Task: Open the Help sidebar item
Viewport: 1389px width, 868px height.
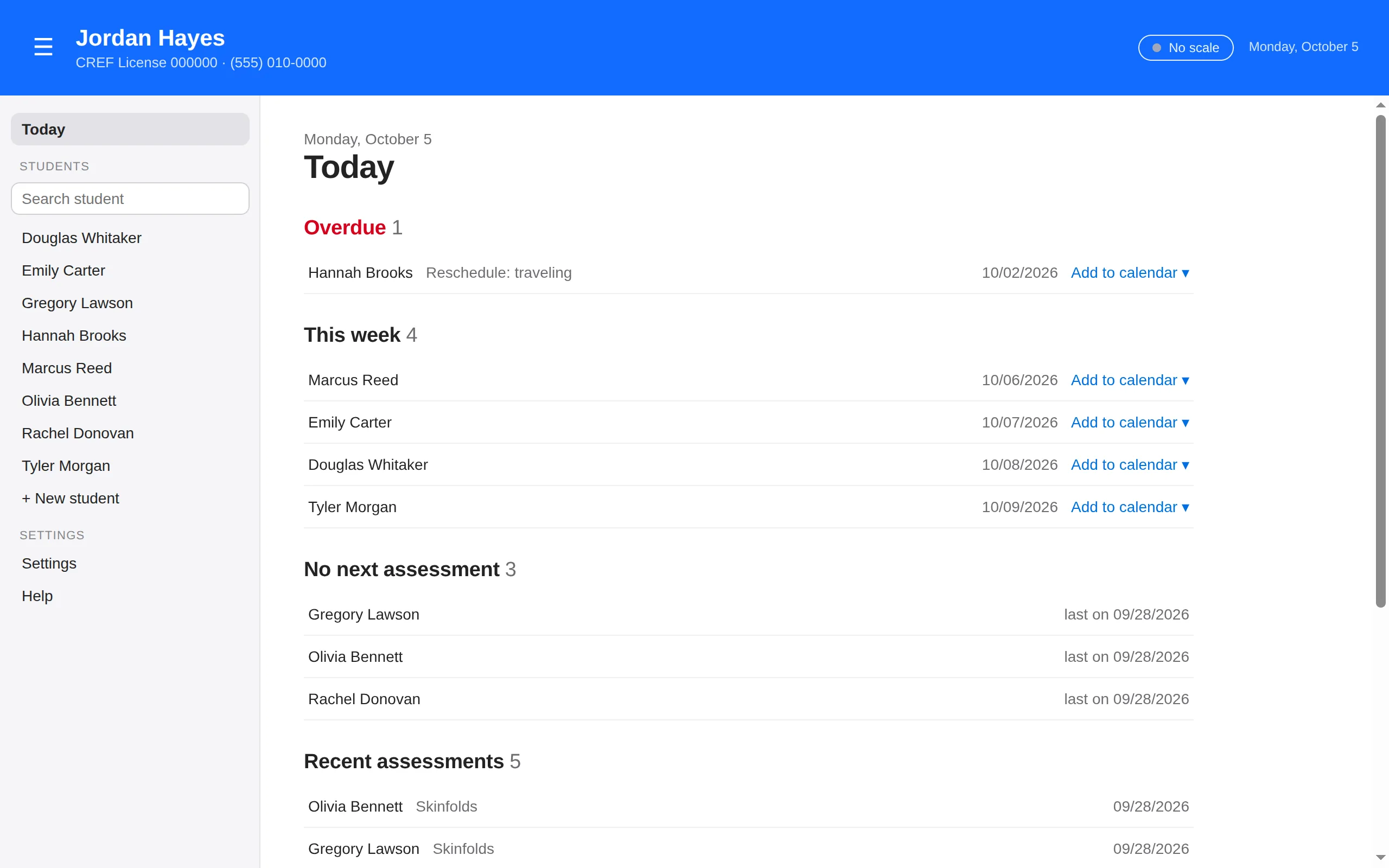Action: coord(130,596)
